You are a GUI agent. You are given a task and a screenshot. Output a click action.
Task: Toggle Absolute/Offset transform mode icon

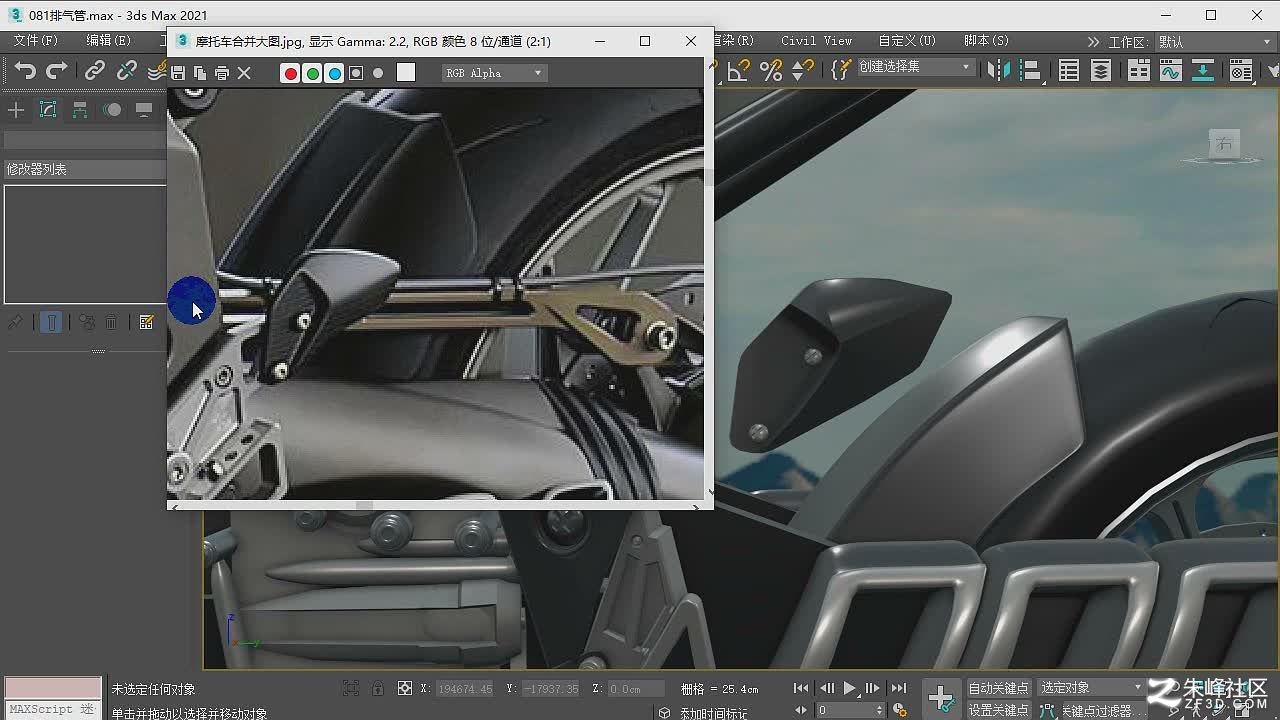405,688
